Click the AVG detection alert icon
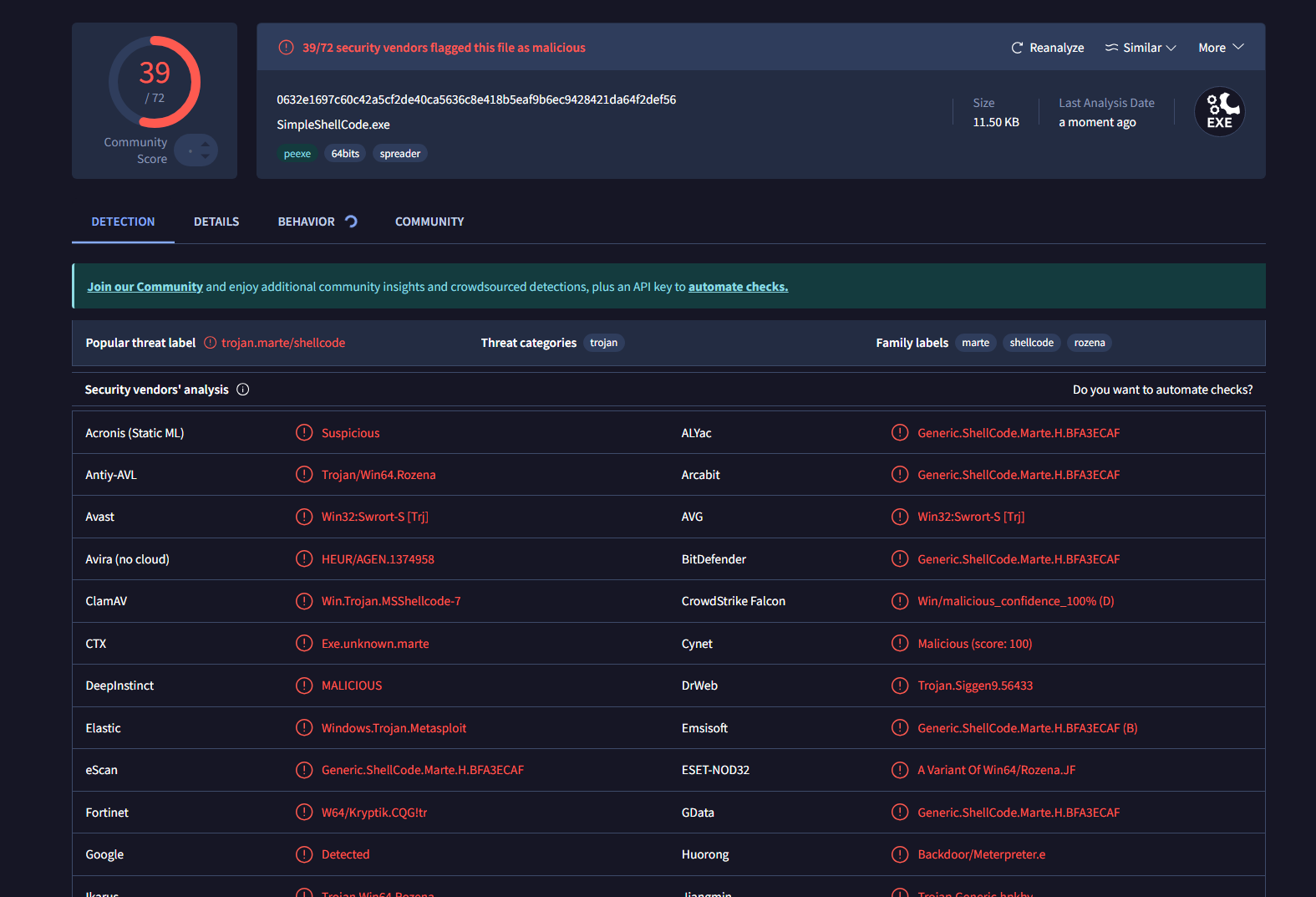This screenshot has width=1316, height=897. tap(900, 517)
